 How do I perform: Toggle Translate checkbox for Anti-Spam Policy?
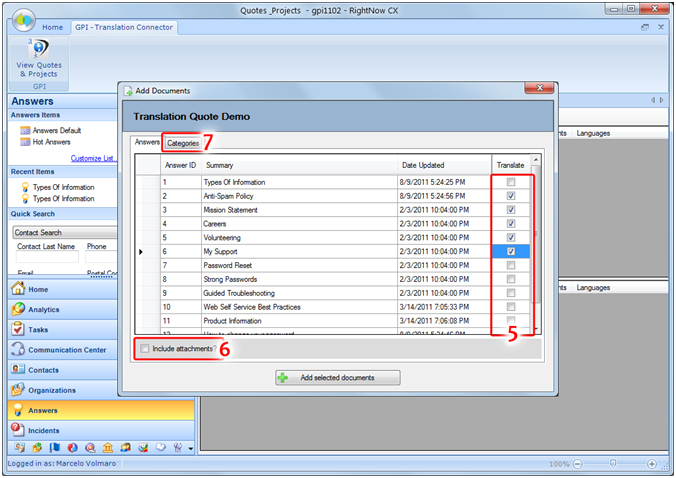tap(511, 196)
